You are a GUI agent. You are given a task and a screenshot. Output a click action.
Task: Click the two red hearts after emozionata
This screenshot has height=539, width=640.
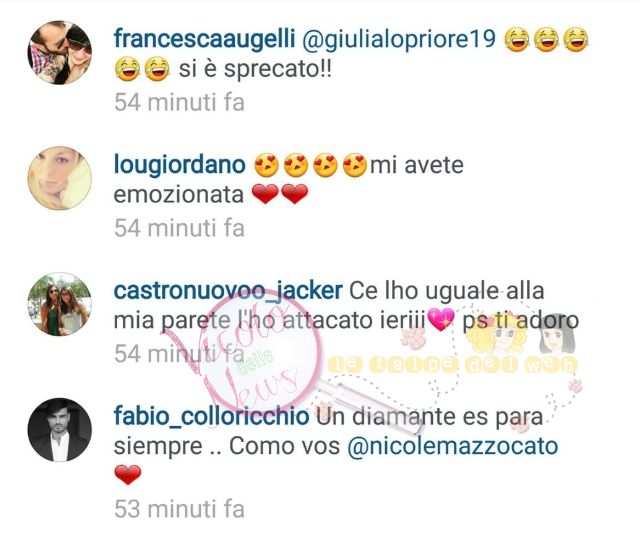pyautogui.click(x=280, y=194)
